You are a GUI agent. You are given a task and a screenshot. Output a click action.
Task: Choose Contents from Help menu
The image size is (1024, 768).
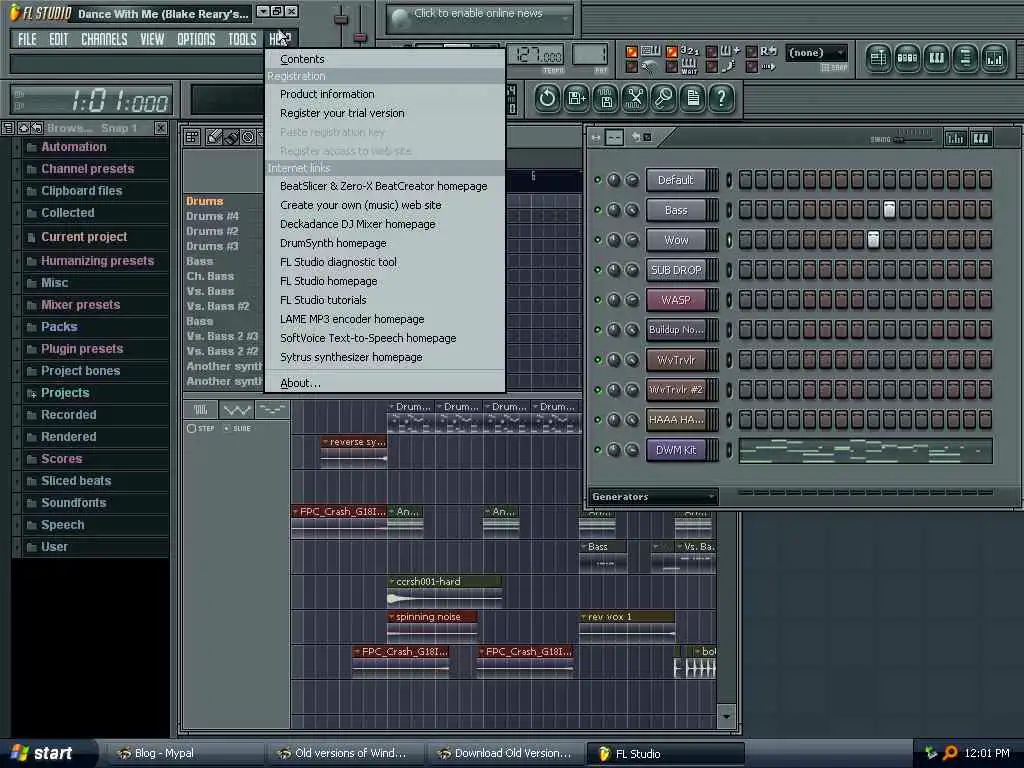click(385, 59)
